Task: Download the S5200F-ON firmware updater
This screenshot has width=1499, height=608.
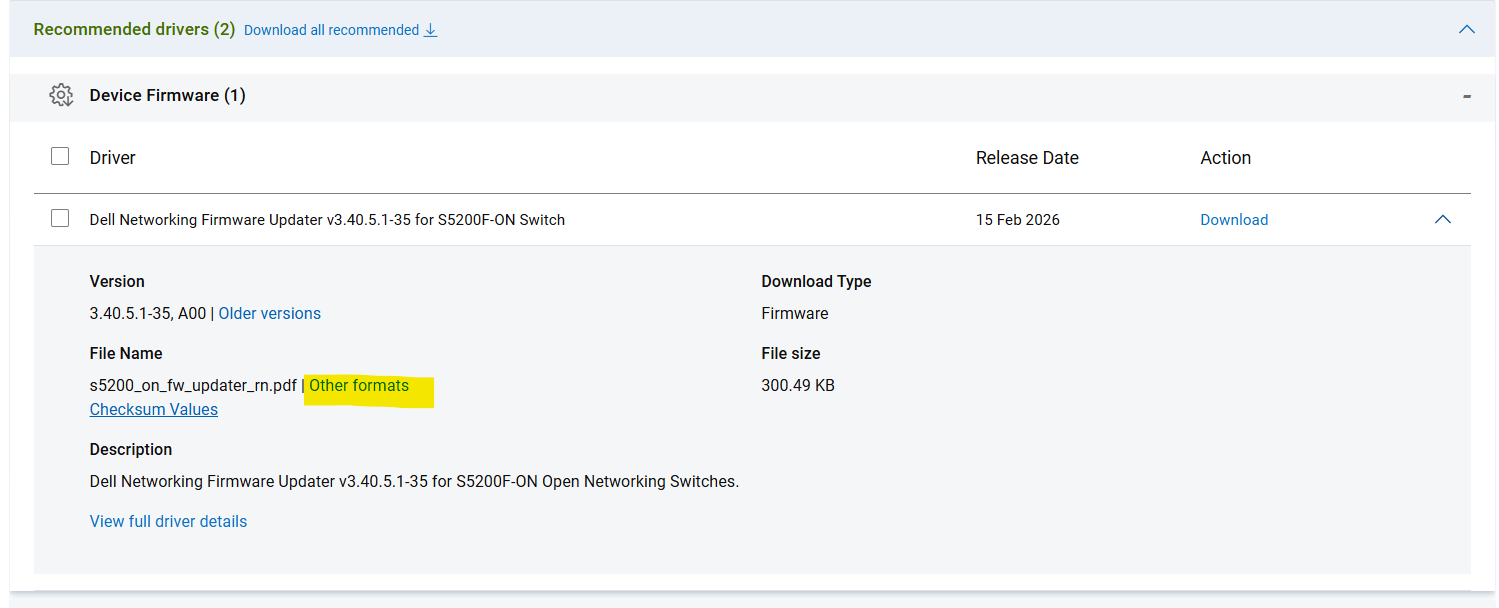Action: click(x=1234, y=220)
